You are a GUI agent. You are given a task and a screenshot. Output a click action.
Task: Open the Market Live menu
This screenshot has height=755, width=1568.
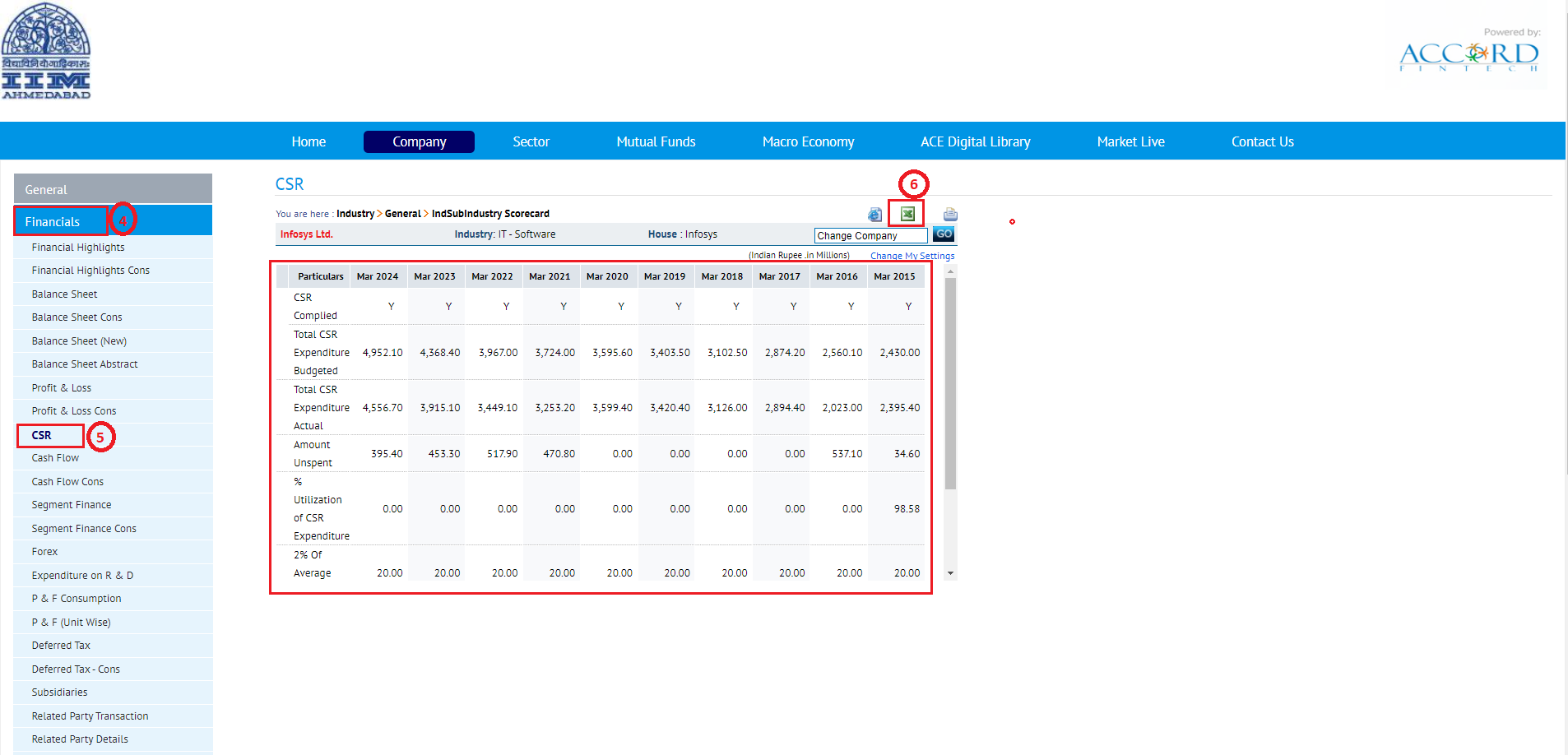tap(1130, 141)
